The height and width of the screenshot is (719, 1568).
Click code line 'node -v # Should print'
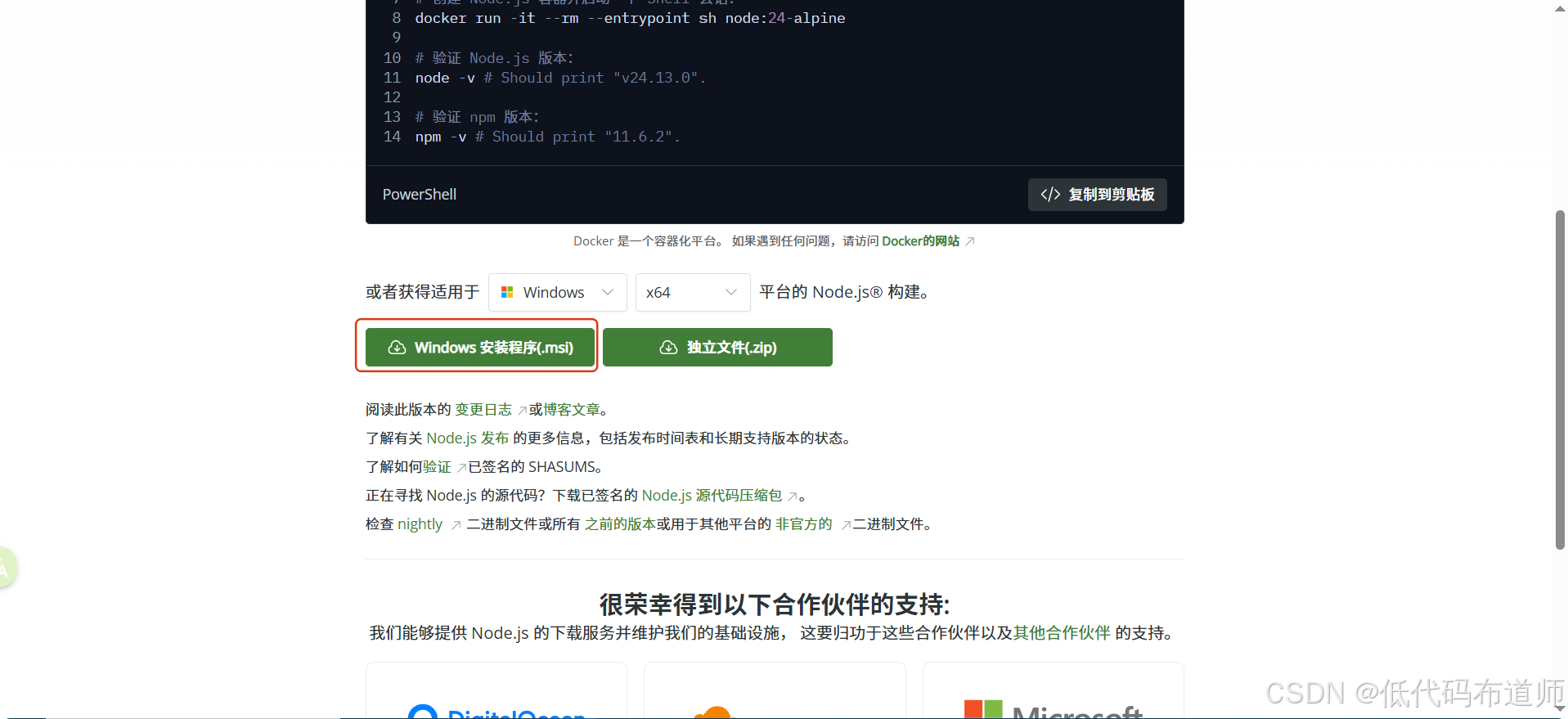tap(560, 78)
